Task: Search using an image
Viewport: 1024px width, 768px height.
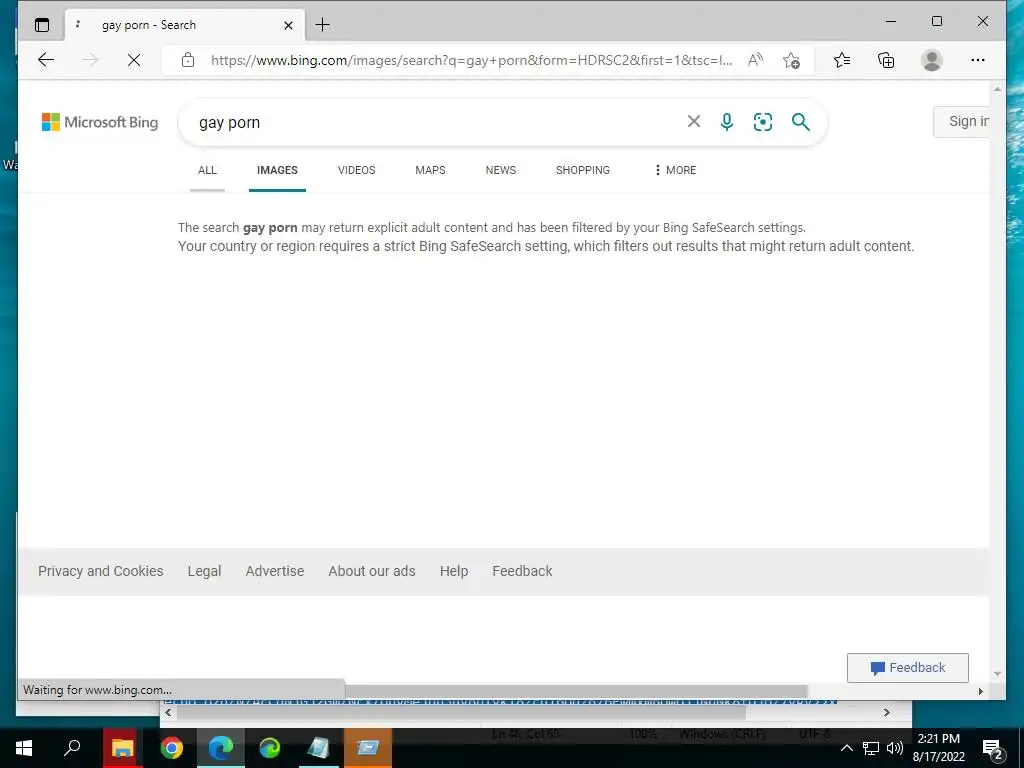Action: [763, 121]
